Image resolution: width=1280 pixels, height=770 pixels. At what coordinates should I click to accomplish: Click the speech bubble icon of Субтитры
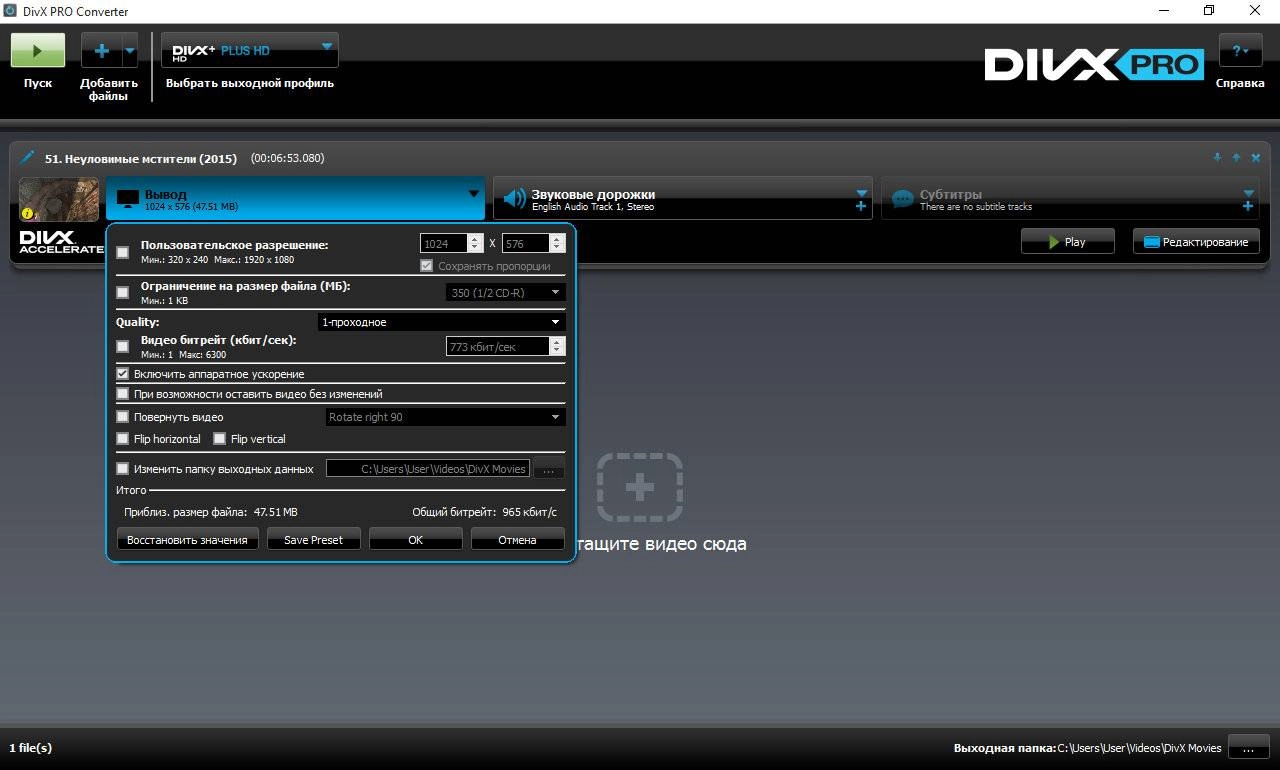click(903, 199)
